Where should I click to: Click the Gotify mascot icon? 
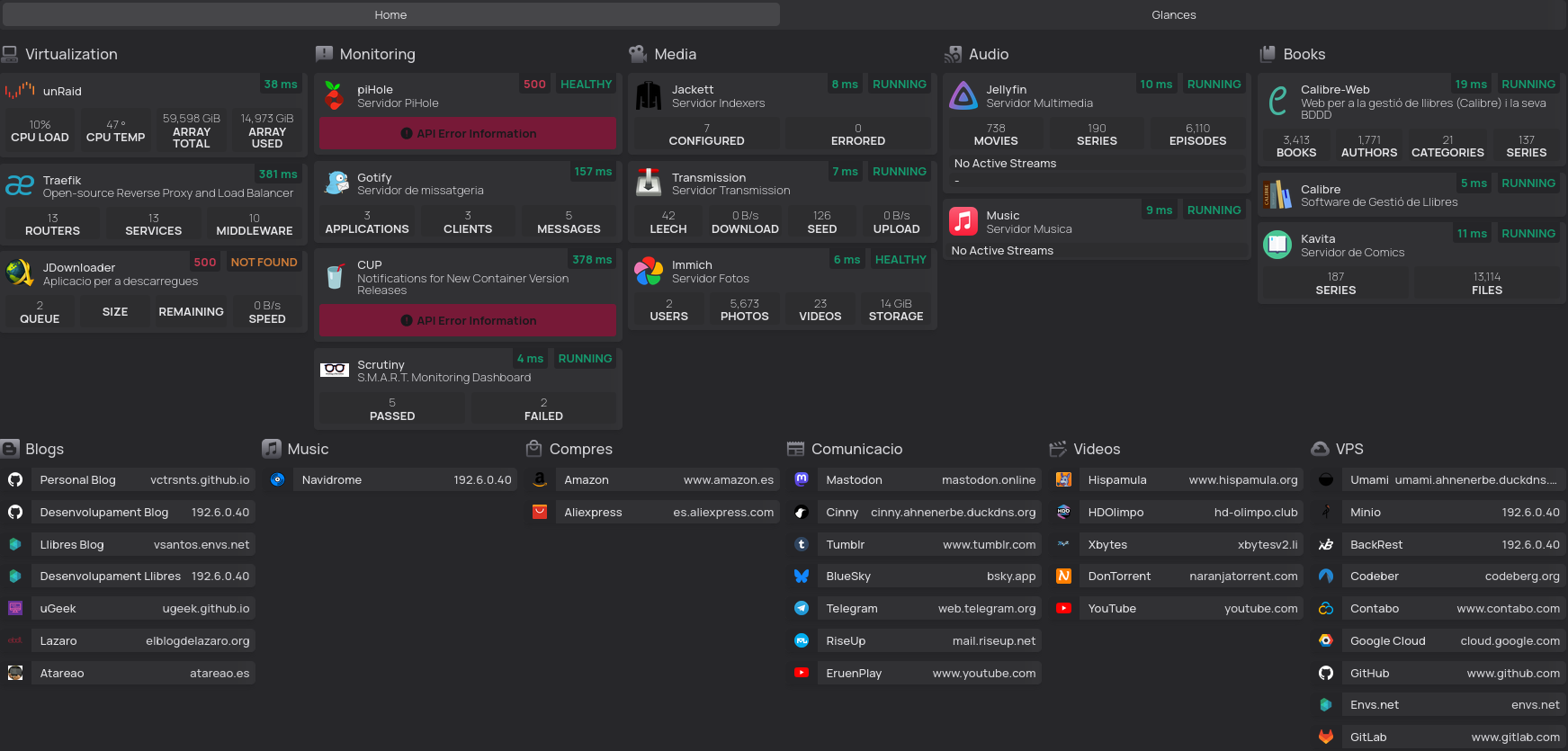(x=335, y=183)
